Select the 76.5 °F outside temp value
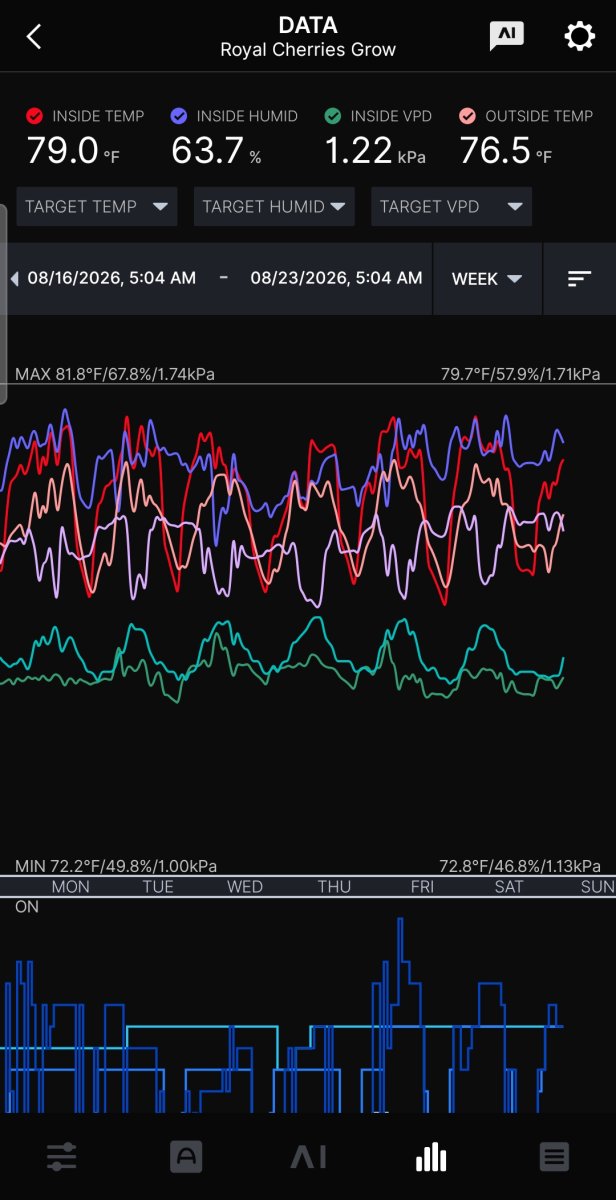Screen dimensions: 616x1200 click(x=506, y=151)
